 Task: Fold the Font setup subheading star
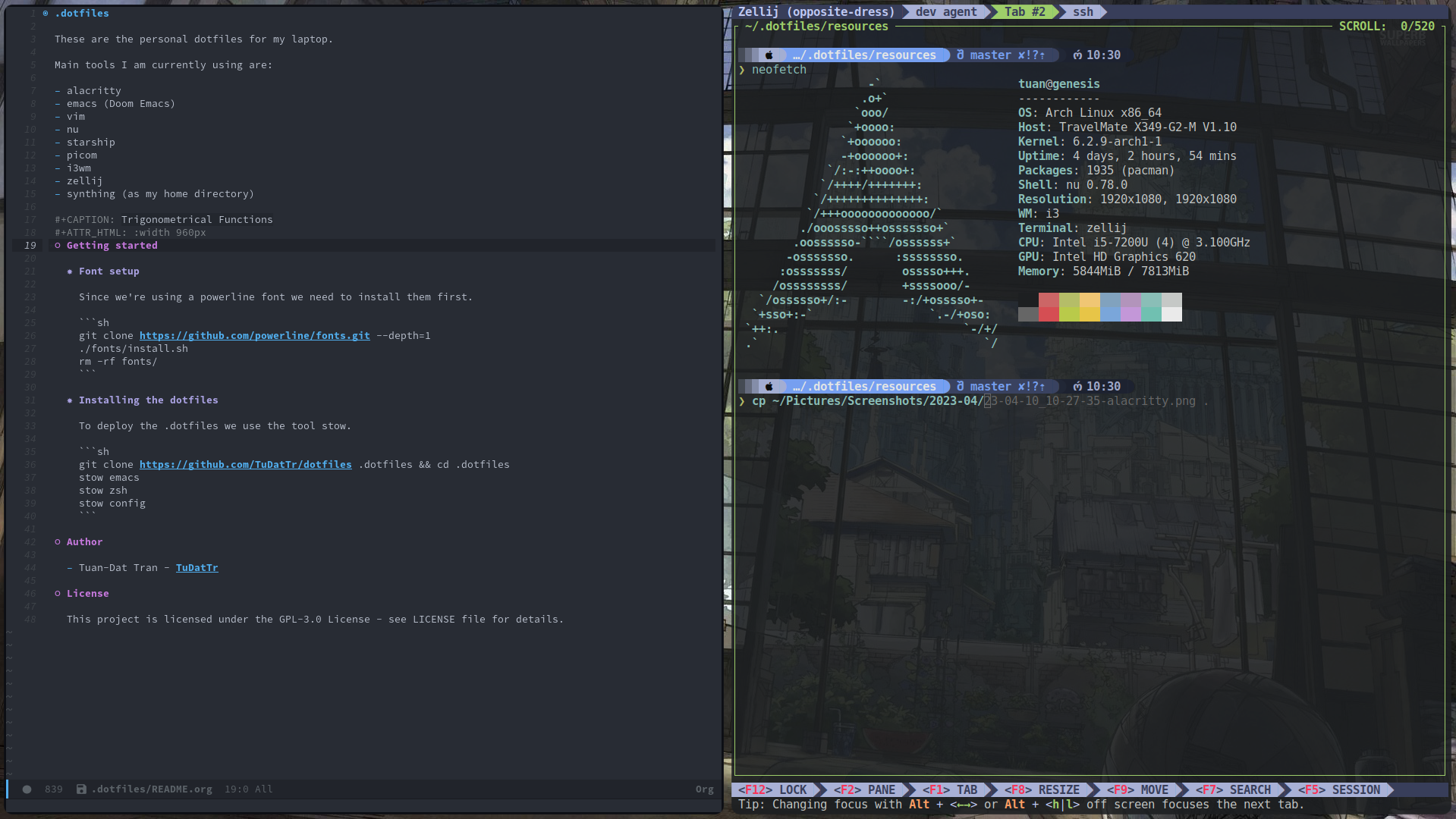pyautogui.click(x=70, y=271)
